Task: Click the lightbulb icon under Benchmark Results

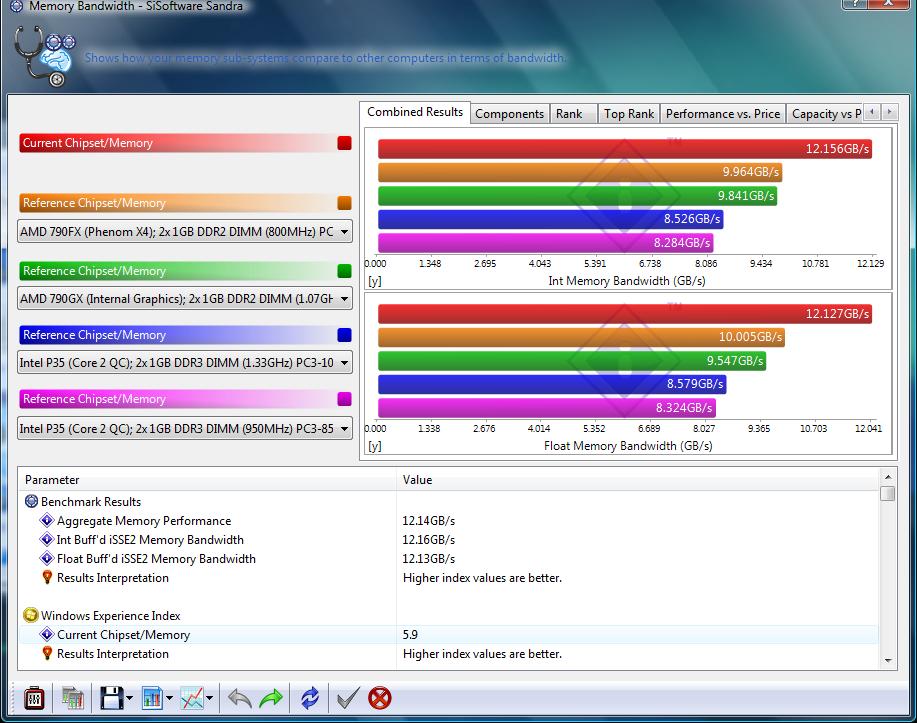Action: (x=47, y=577)
